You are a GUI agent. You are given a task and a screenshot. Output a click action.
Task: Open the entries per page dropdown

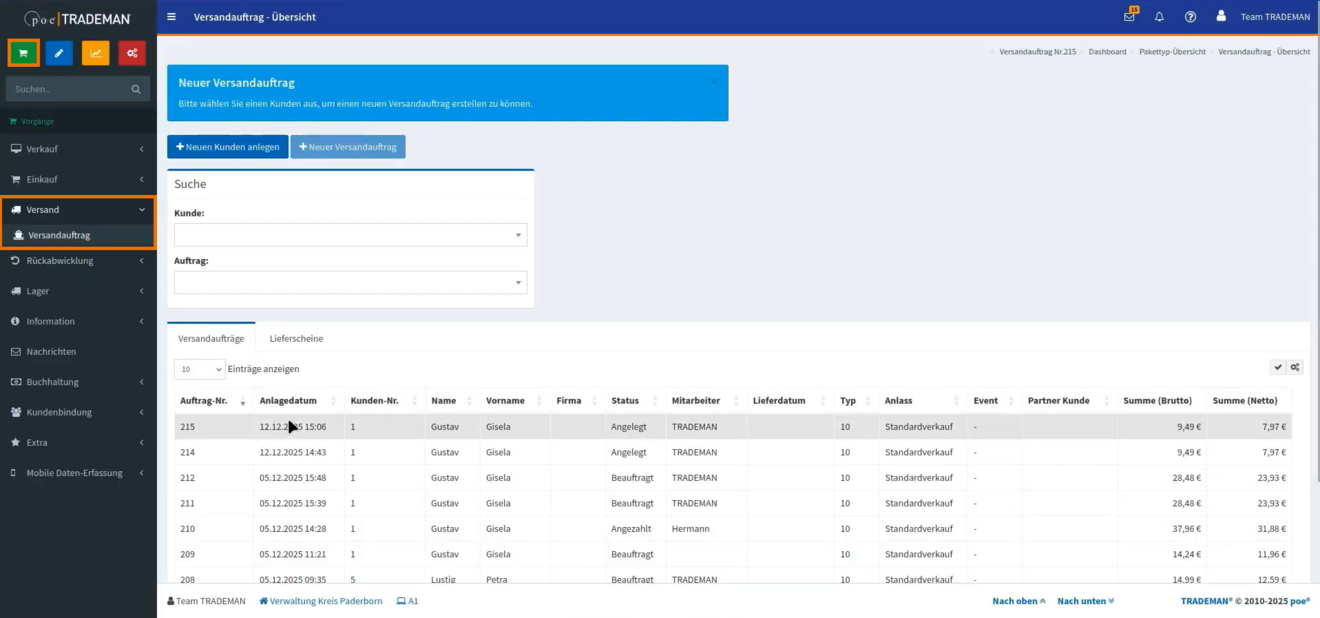pos(199,369)
